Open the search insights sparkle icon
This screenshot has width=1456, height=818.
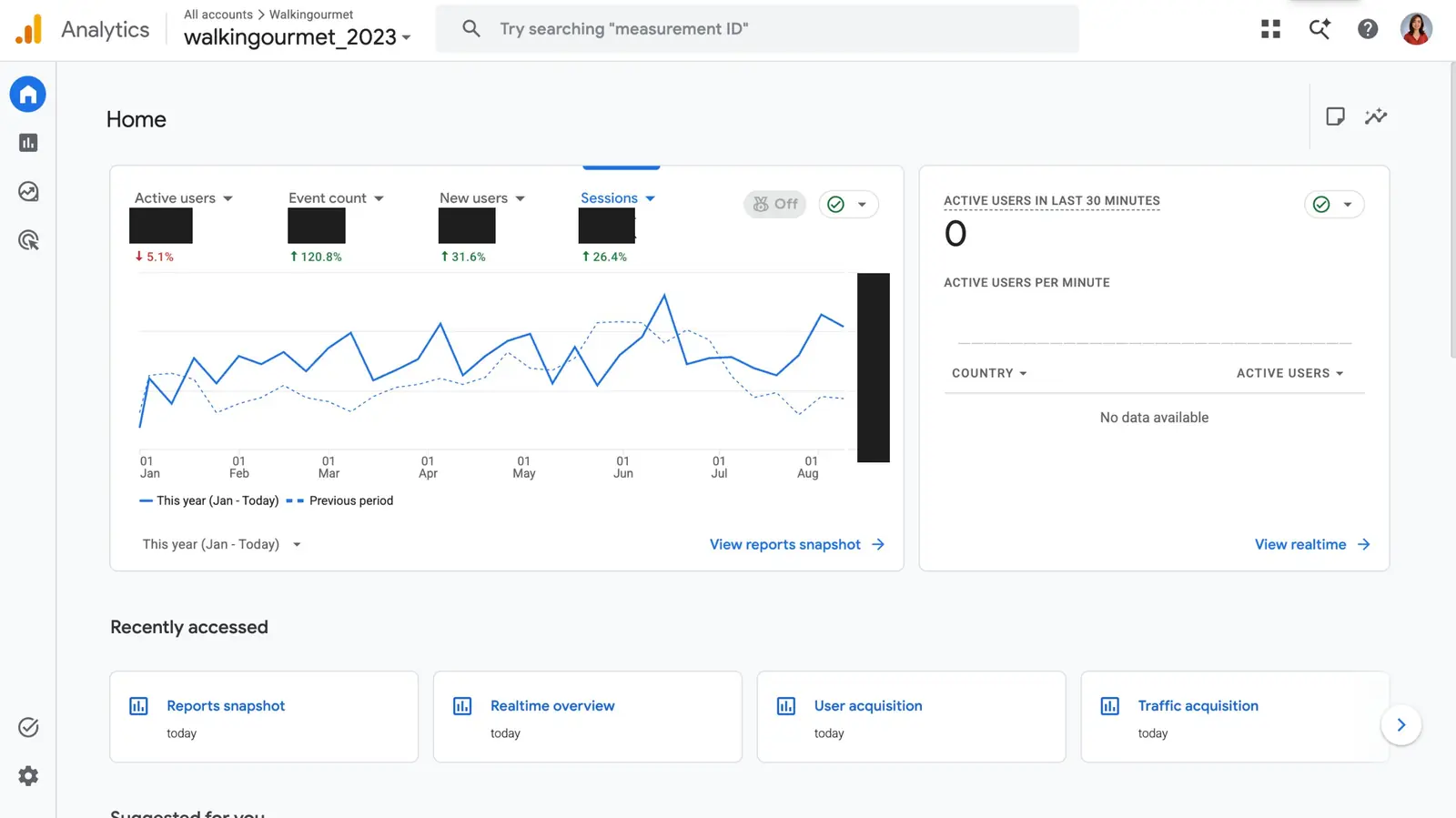tap(1319, 29)
